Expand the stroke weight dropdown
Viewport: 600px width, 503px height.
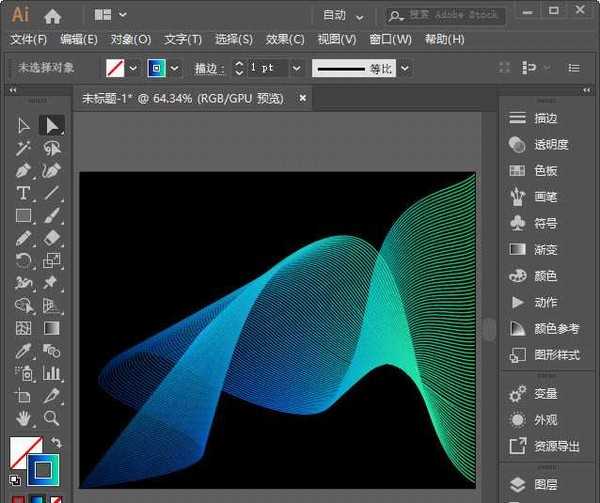click(x=296, y=68)
